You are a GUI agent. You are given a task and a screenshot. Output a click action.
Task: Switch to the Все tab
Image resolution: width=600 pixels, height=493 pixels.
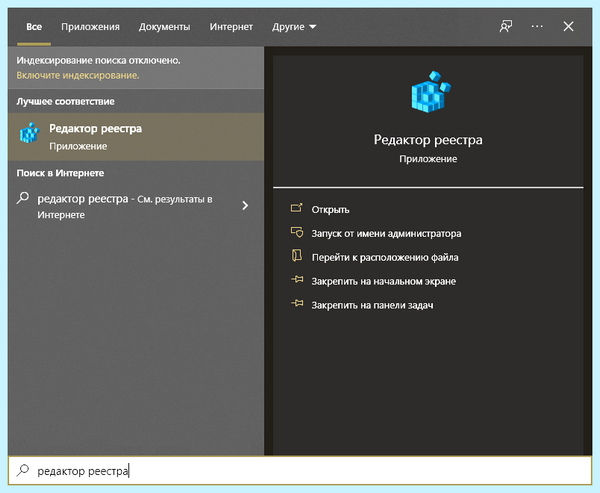[34, 27]
